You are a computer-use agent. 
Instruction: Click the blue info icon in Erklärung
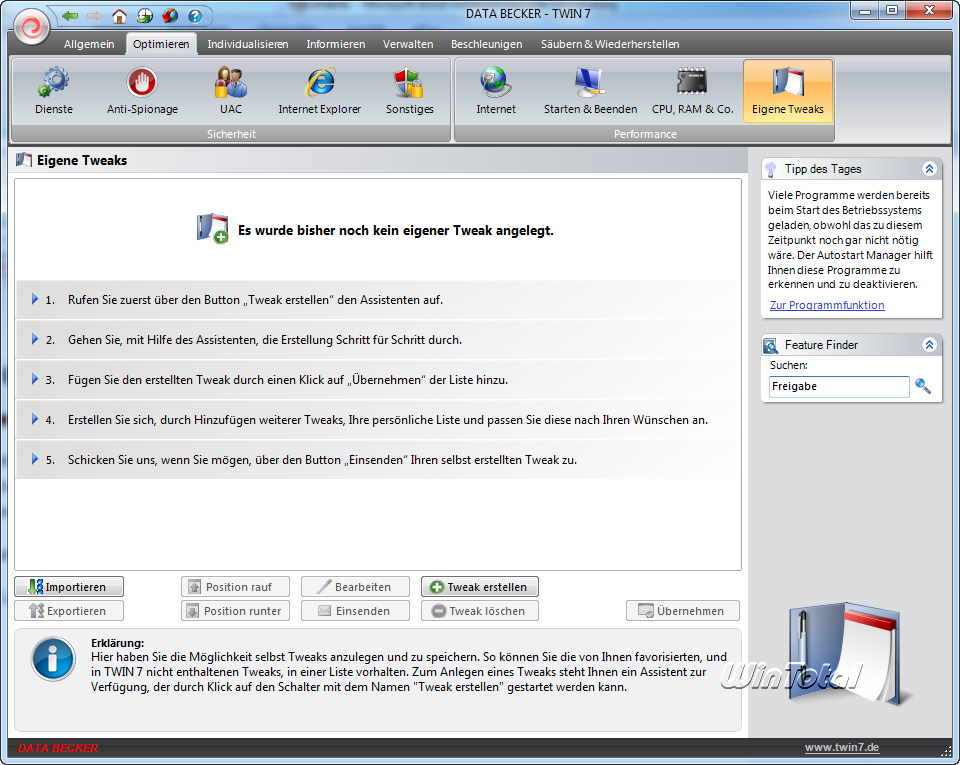pyautogui.click(x=53, y=659)
